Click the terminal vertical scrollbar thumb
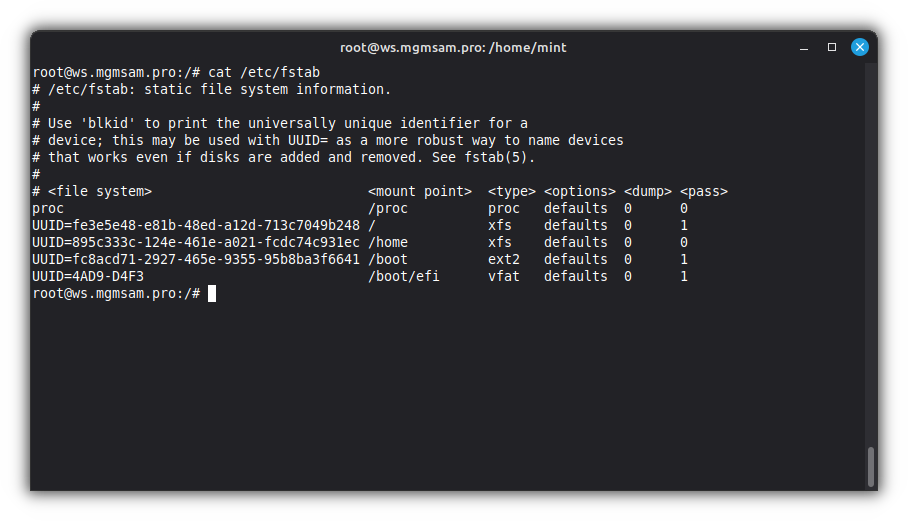The width and height of the screenshot is (908, 521). click(871, 466)
